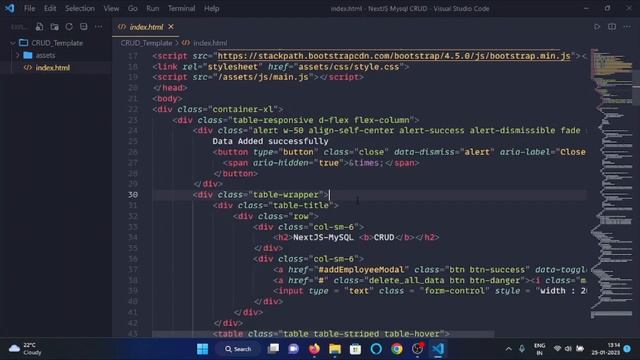Click the Visual Studio Code taskbar icon
This screenshot has height=360, width=640.
[x=438, y=349]
